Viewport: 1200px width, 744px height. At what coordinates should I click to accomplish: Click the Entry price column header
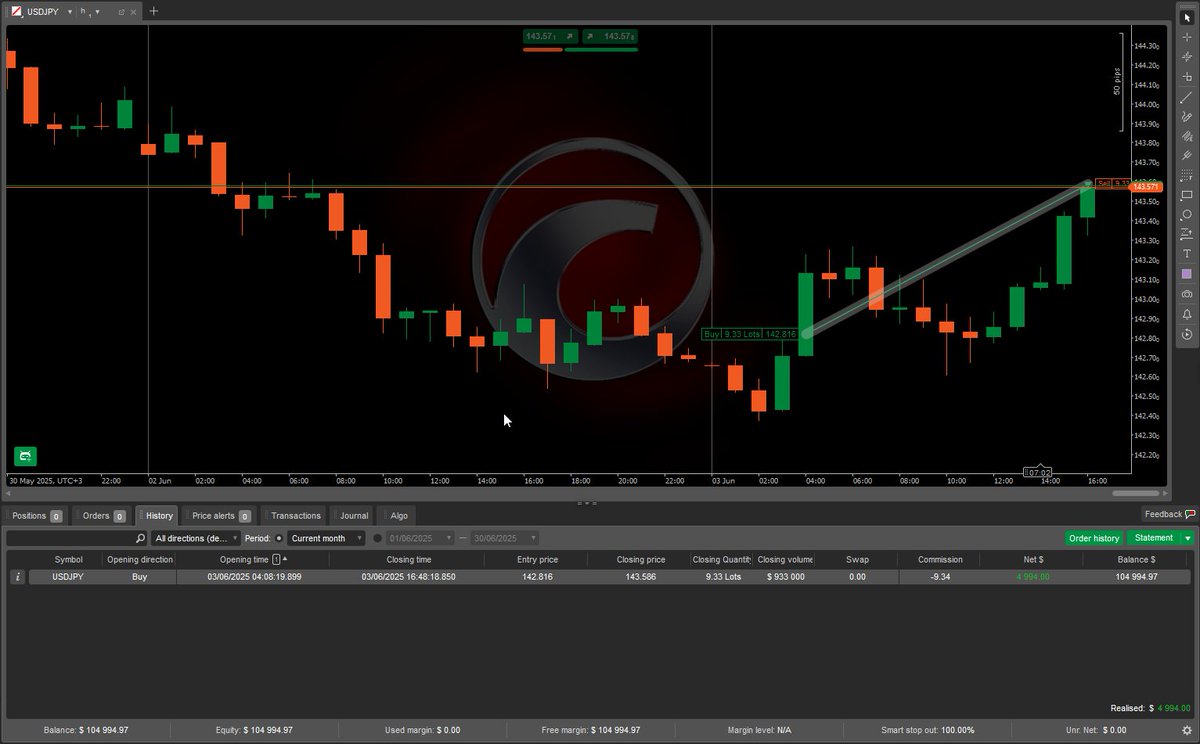click(x=538, y=560)
